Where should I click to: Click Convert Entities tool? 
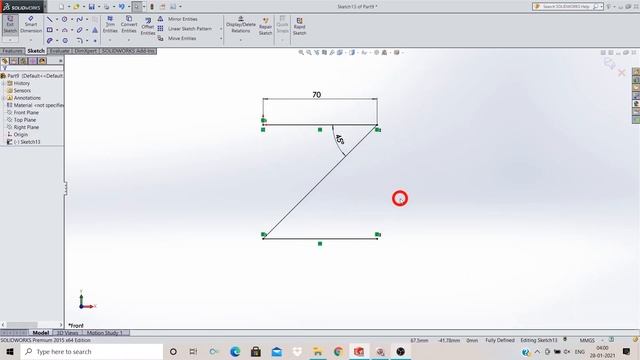pos(129,25)
